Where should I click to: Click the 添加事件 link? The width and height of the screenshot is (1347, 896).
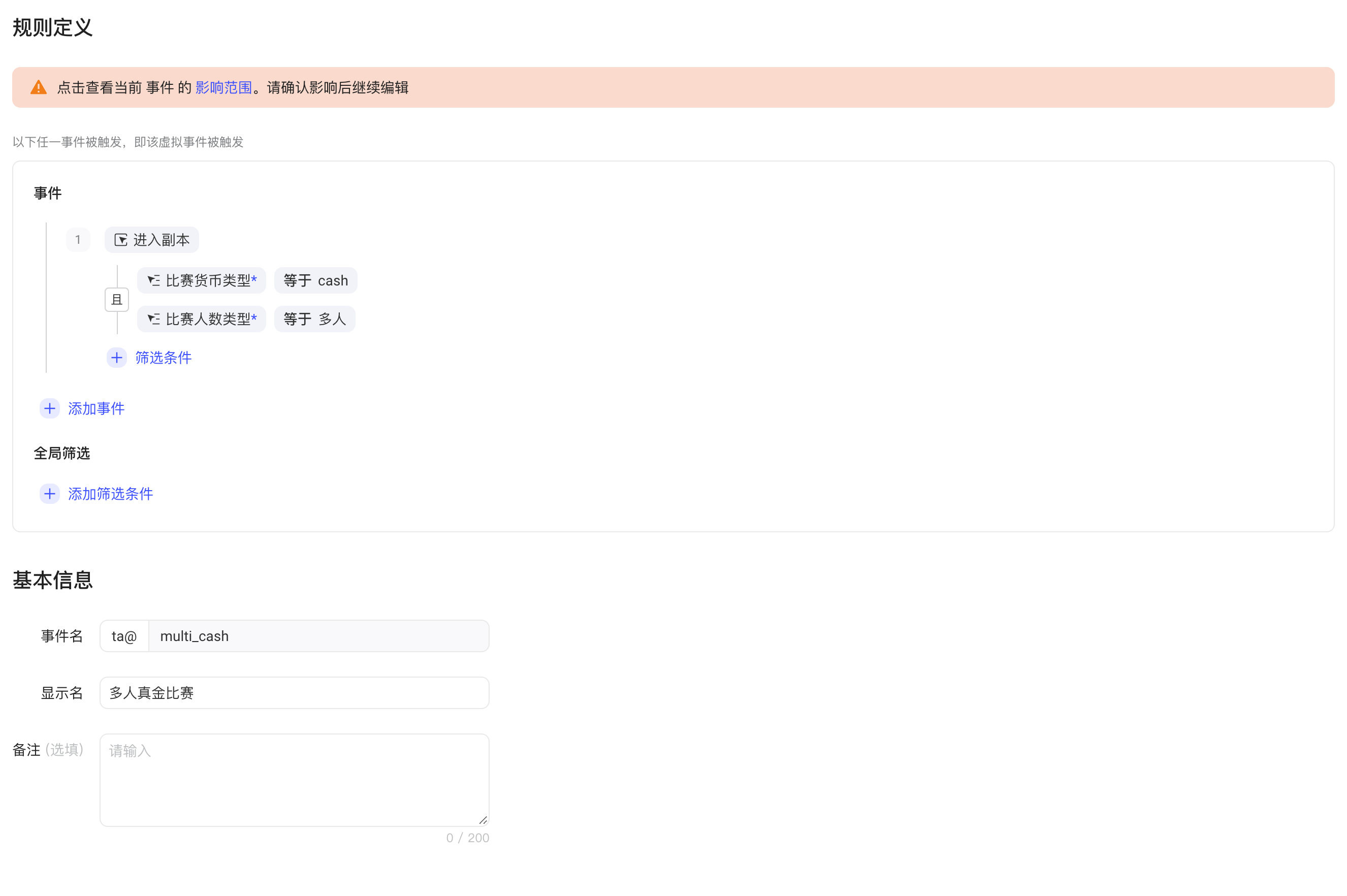[x=96, y=408]
